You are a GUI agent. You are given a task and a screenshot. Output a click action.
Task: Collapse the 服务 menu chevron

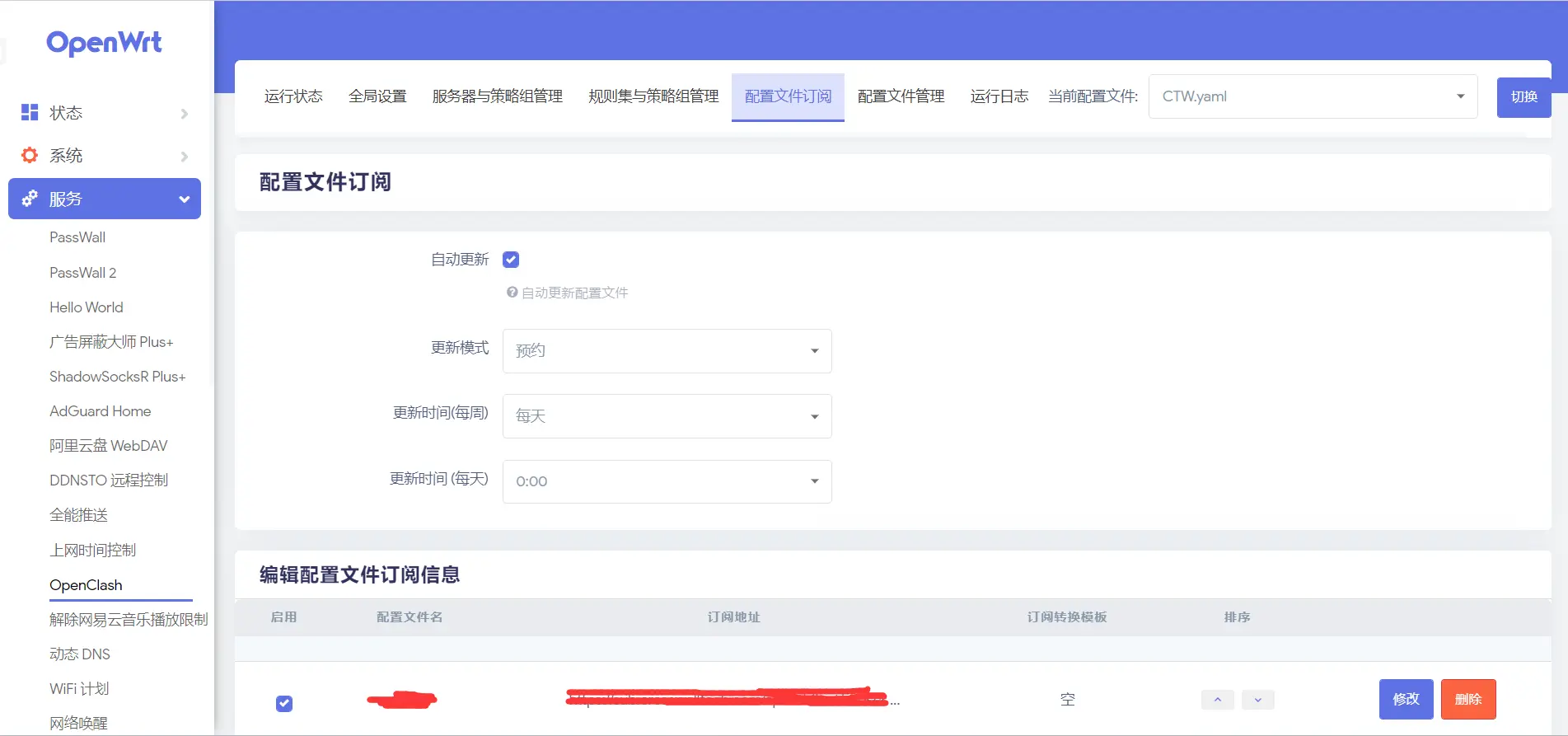(184, 199)
